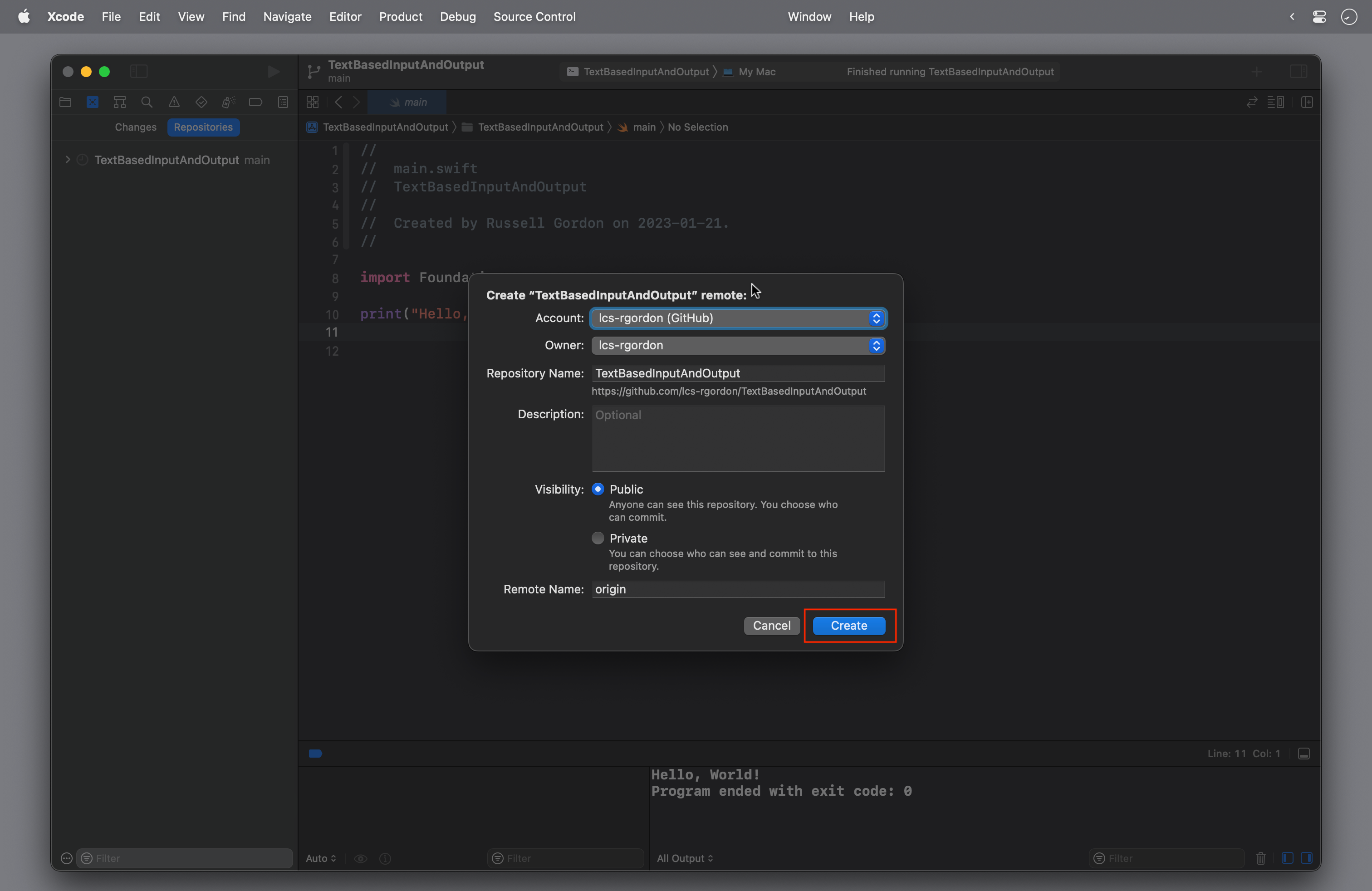Choose the My Mac run destination
The image size is (1372, 891).
(750, 72)
